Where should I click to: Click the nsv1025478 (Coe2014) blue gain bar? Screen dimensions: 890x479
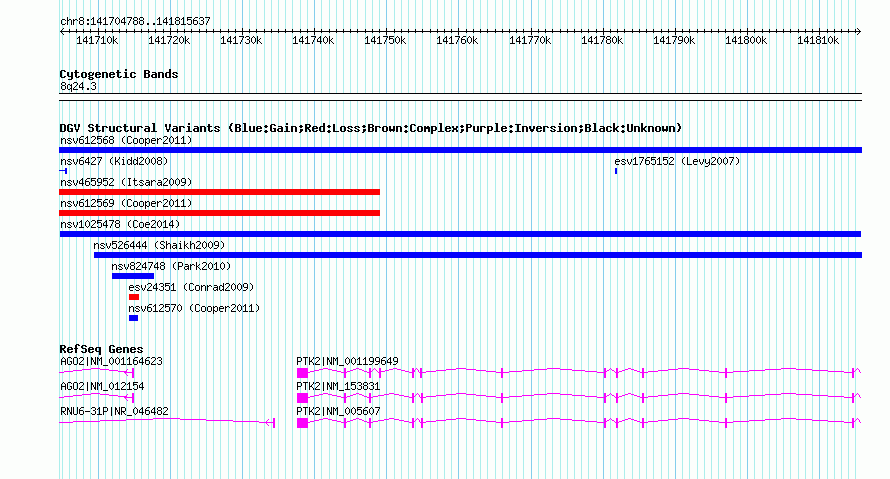pyautogui.click(x=460, y=234)
